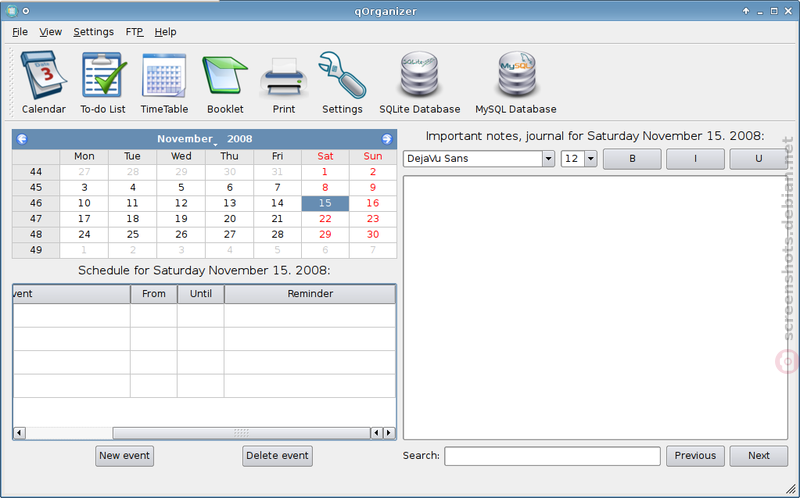Select November 10 in calendar
Viewport: 800px width, 498px height.
click(84, 203)
